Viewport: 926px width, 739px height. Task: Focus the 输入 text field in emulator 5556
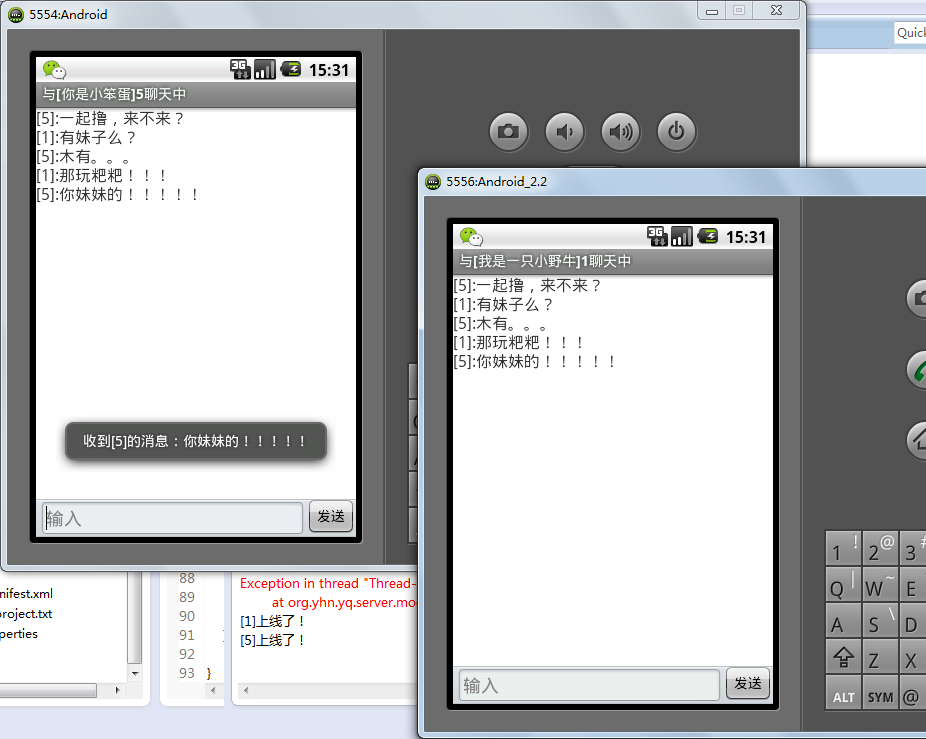(589, 685)
